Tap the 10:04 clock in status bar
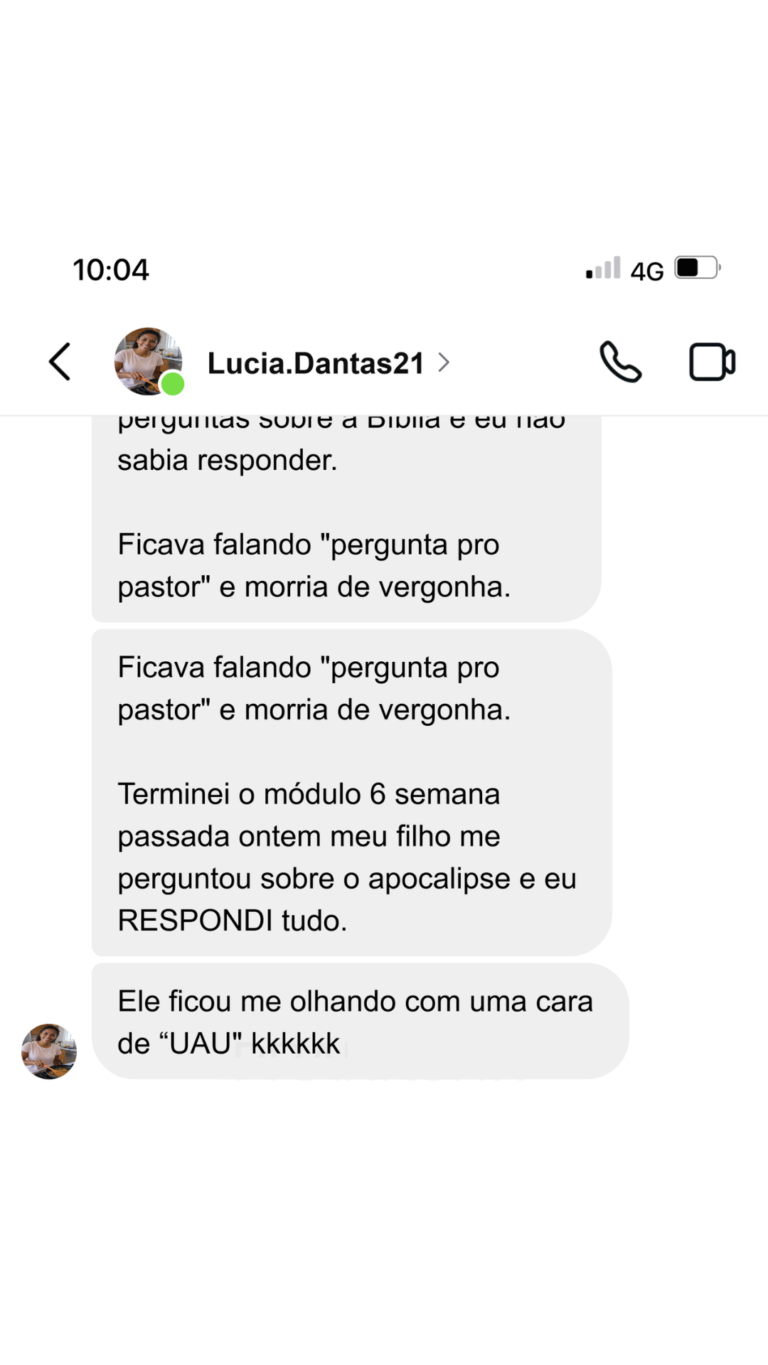The width and height of the screenshot is (768, 1365). point(111,269)
